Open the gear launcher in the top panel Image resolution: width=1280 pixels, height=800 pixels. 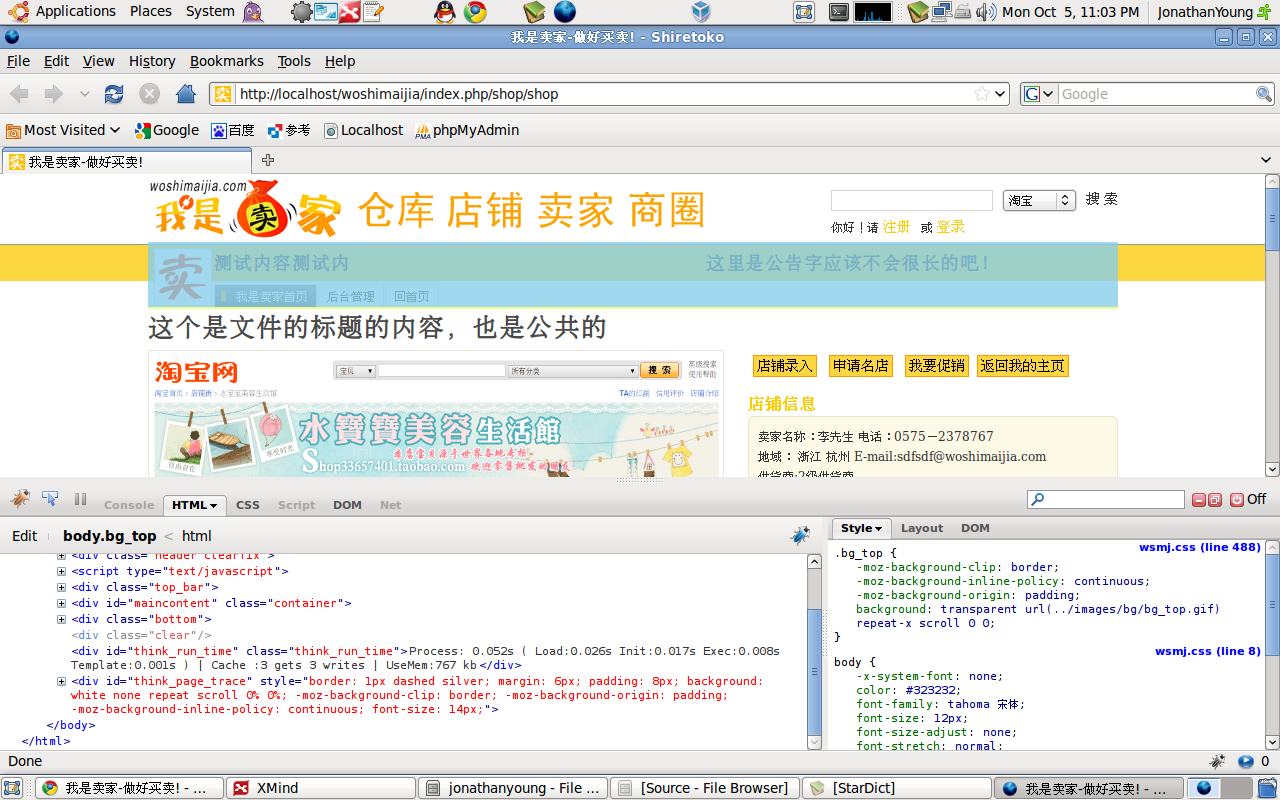[x=301, y=12]
